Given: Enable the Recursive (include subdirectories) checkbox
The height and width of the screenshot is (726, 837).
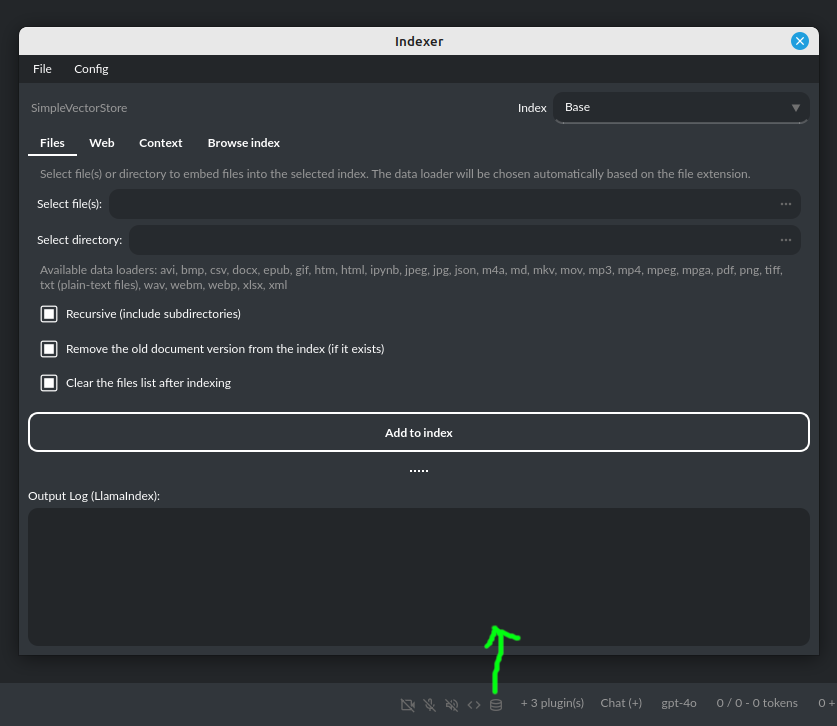Looking at the screenshot, I should click(49, 313).
